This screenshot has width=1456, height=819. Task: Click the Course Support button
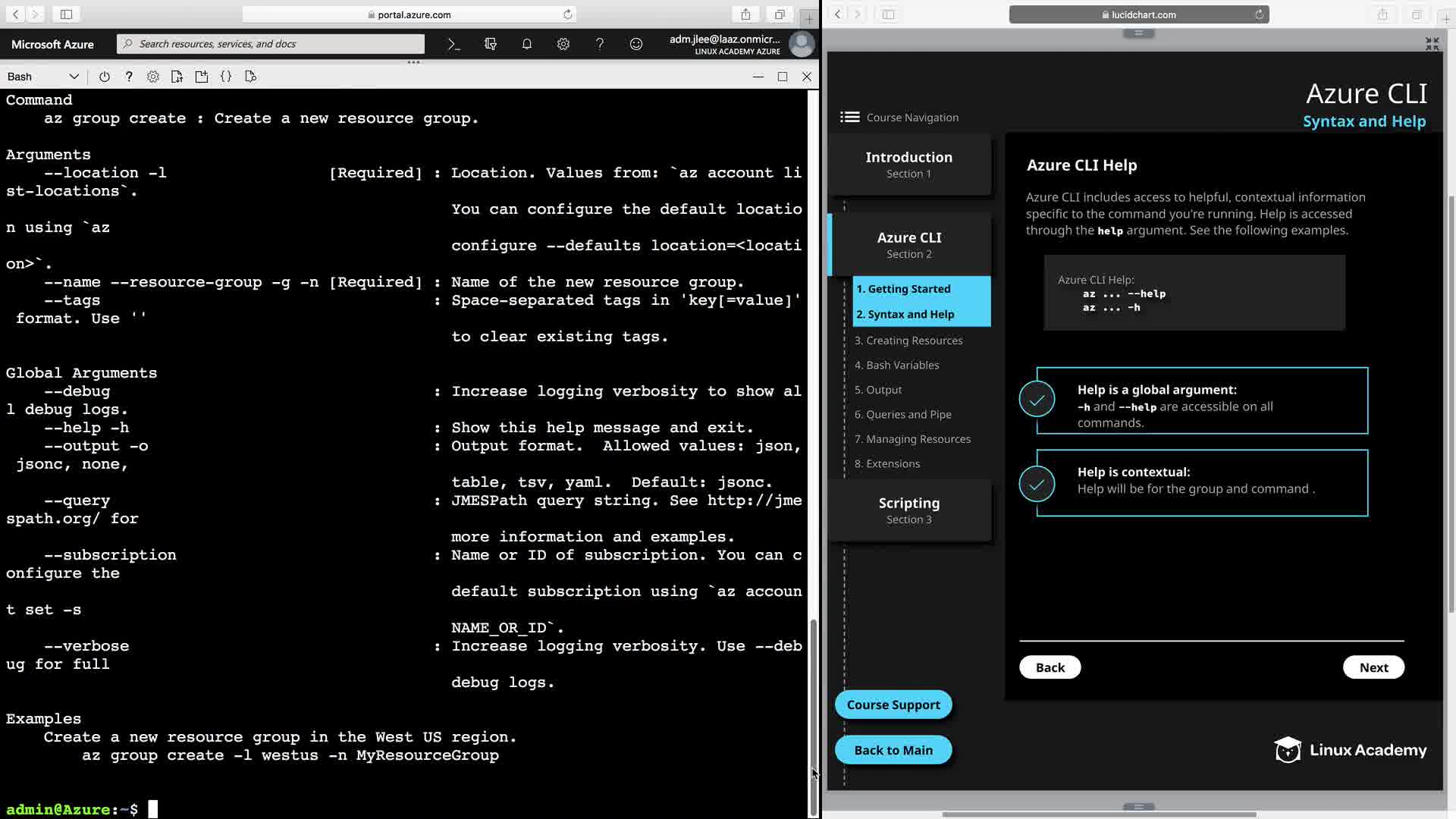click(x=893, y=704)
